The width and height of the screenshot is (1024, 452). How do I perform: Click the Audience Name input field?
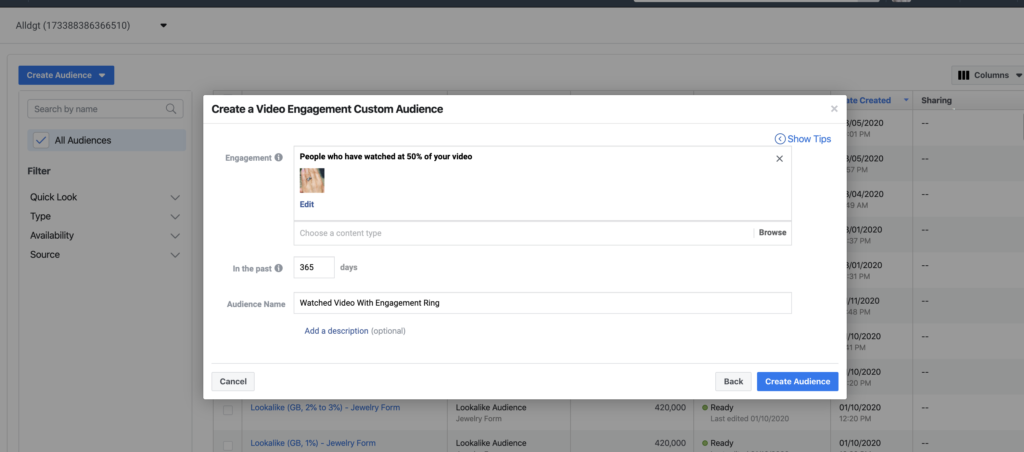(543, 303)
